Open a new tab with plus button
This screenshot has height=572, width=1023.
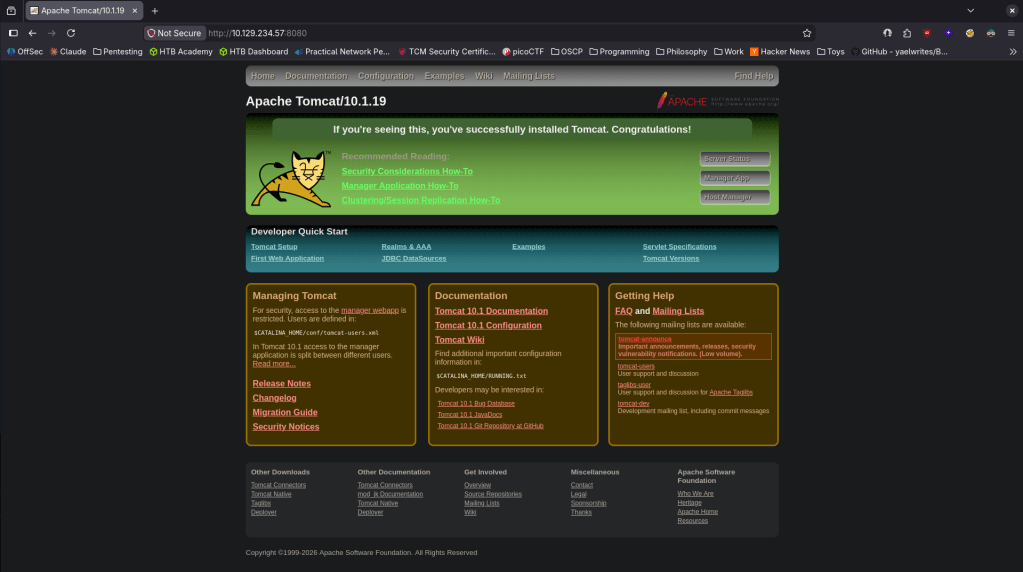(x=155, y=11)
